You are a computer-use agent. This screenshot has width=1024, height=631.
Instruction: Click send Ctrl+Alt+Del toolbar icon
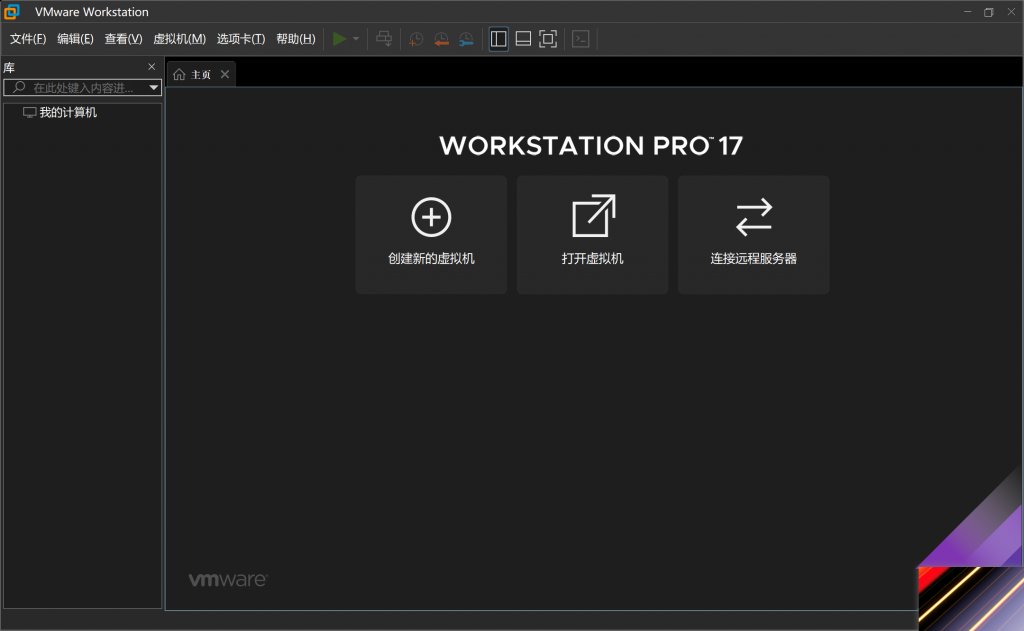coord(384,39)
